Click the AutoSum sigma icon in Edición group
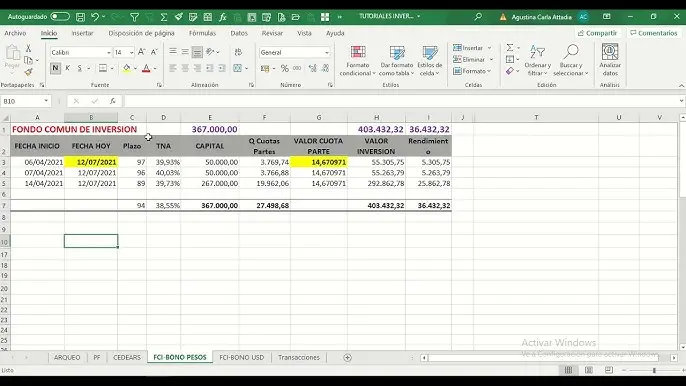686x386 pixels. pyautogui.click(x=510, y=48)
